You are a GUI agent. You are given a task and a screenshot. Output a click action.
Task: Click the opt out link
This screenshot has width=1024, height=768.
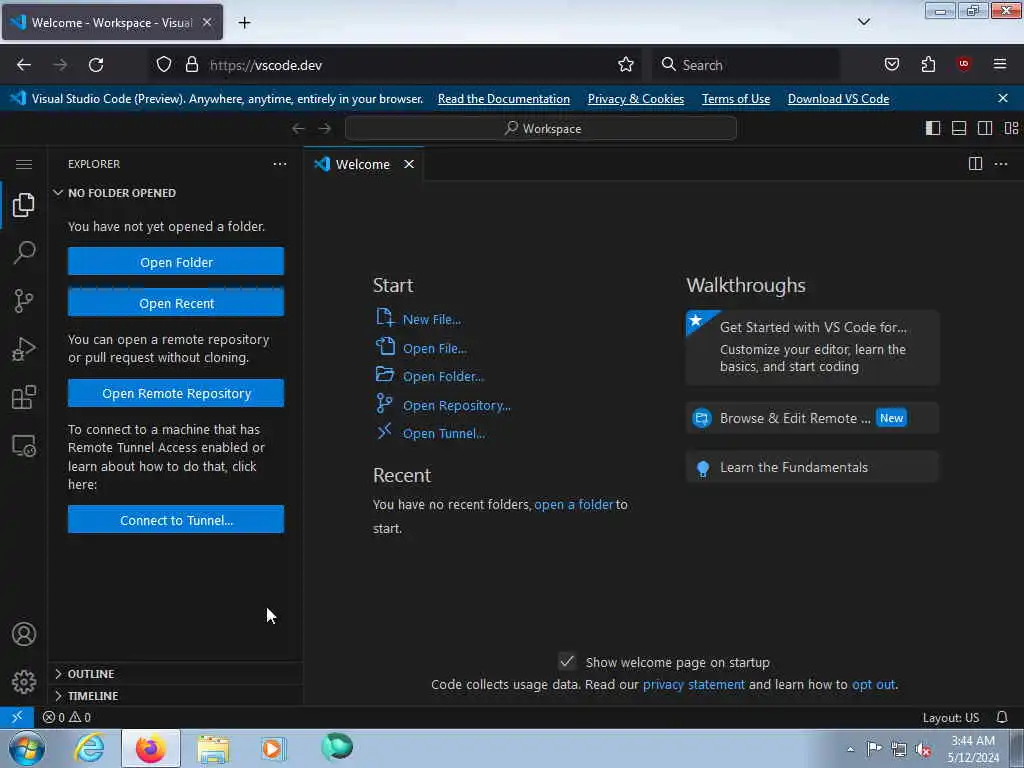click(x=873, y=684)
